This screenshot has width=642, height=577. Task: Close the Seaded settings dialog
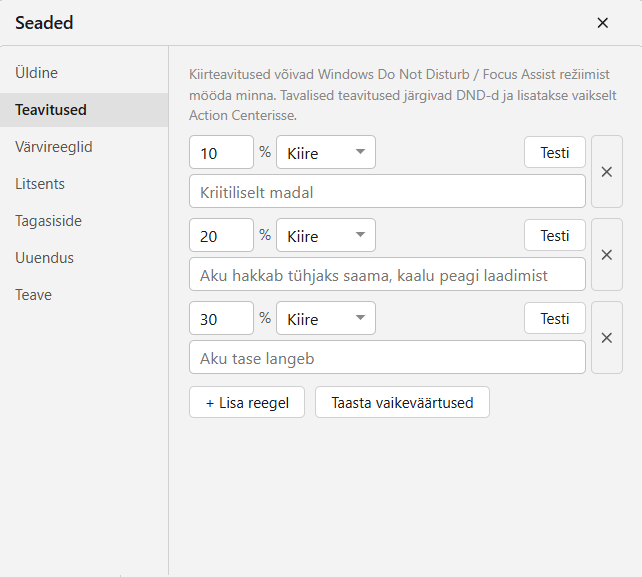point(602,23)
